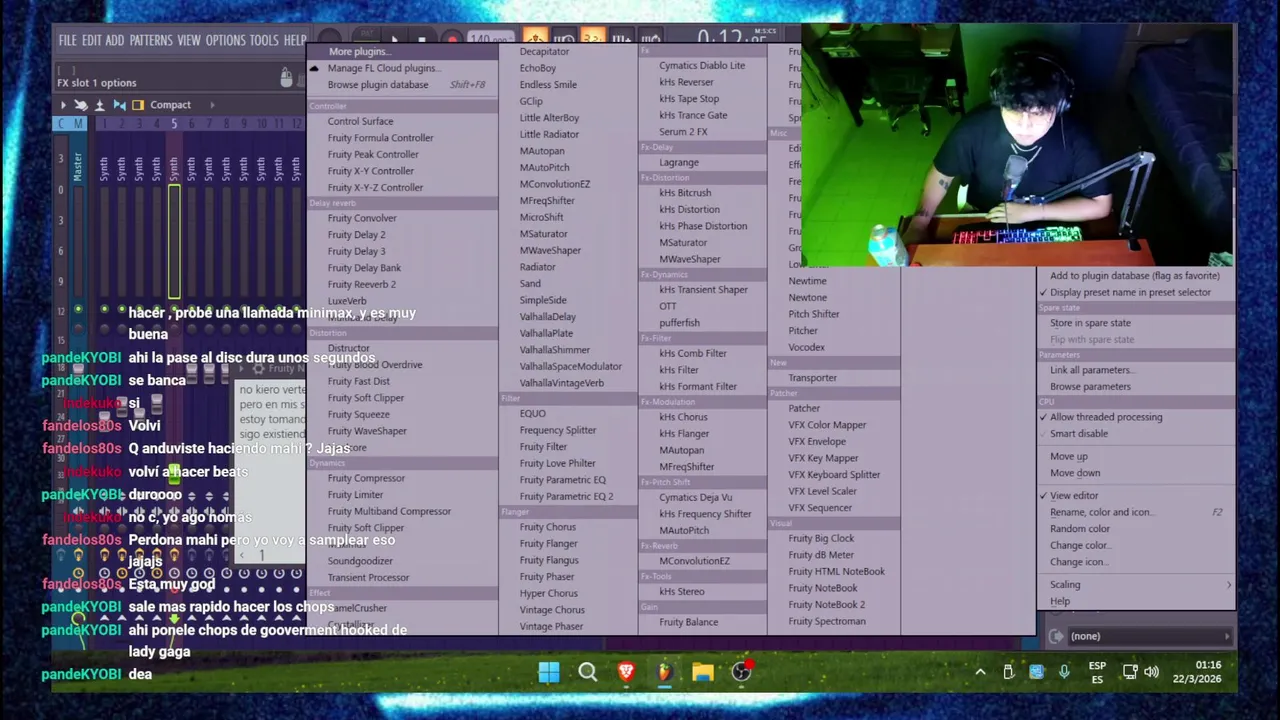Open the TOOLS menu
The width and height of the screenshot is (1280, 720).
click(x=264, y=40)
